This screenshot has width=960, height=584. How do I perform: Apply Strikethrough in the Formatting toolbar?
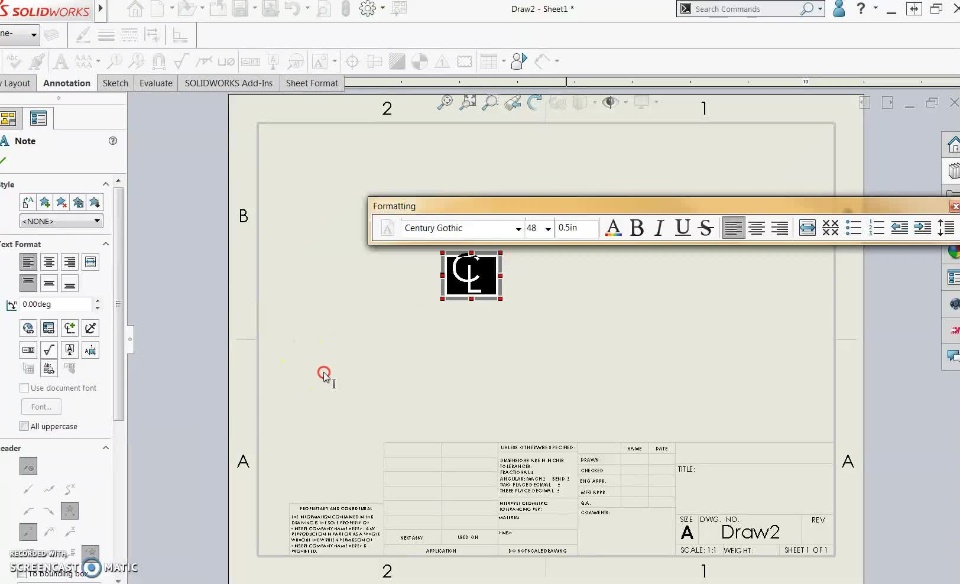706,228
